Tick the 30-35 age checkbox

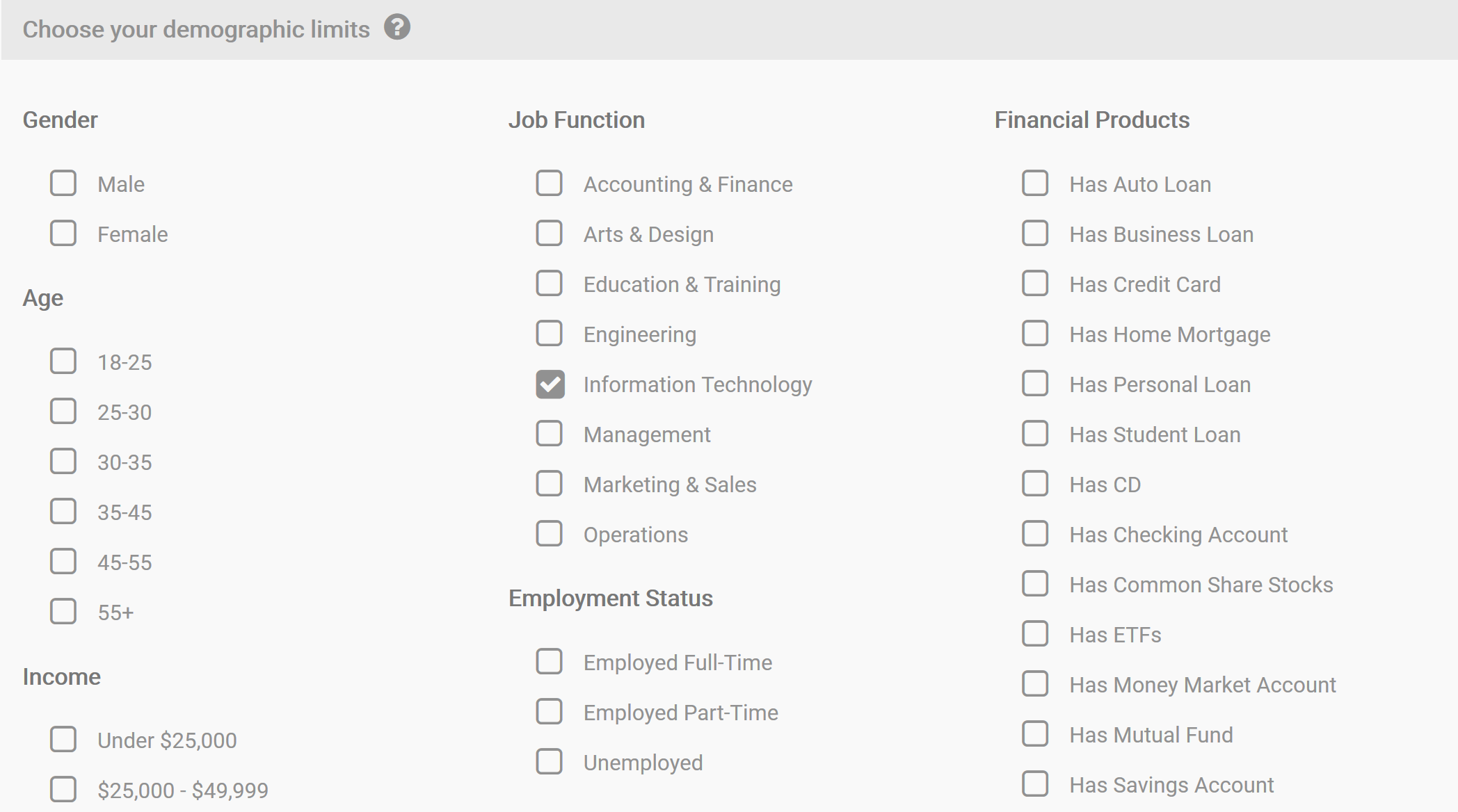click(63, 462)
